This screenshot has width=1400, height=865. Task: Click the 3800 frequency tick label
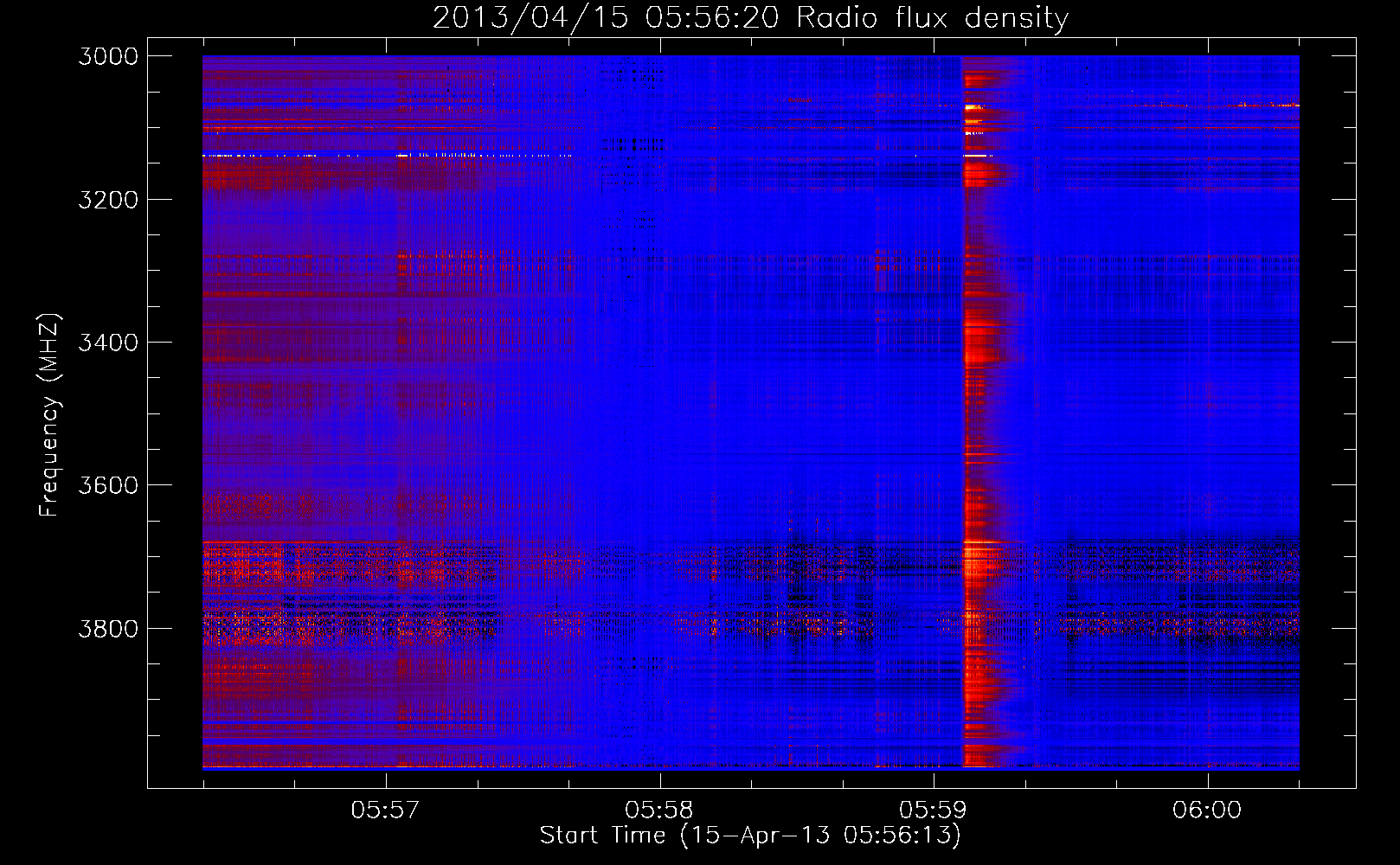(x=108, y=628)
